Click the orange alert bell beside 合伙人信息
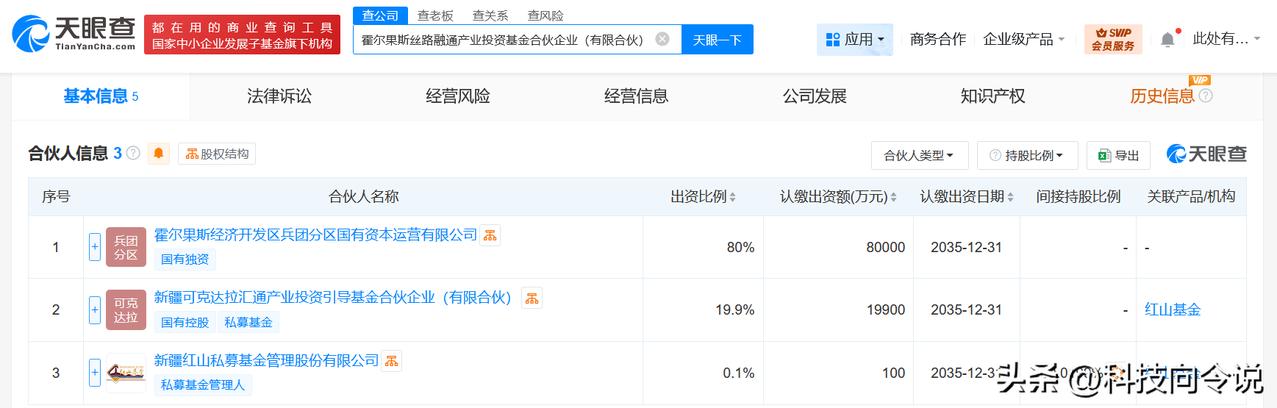Viewport: 1277px width, 408px height. click(x=159, y=154)
